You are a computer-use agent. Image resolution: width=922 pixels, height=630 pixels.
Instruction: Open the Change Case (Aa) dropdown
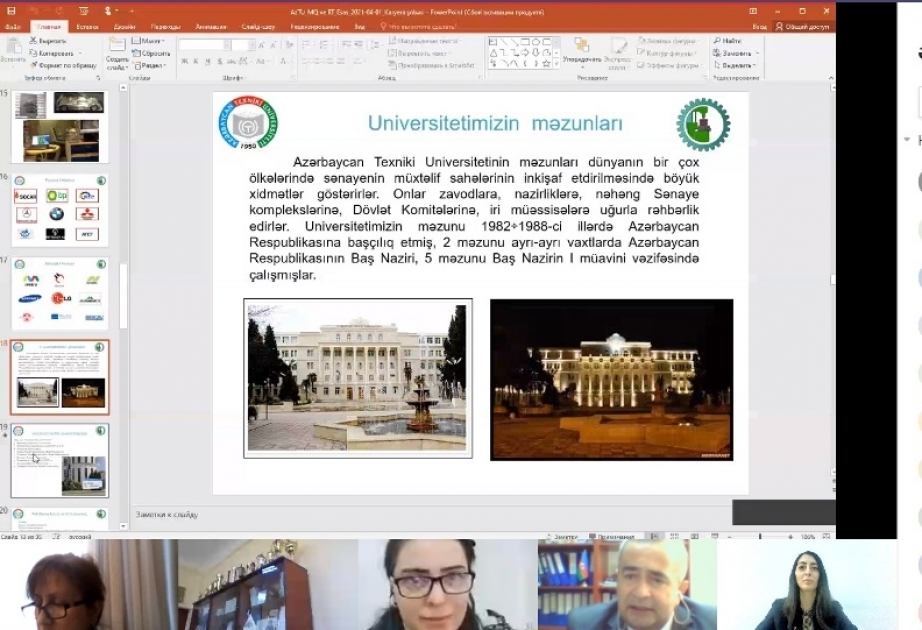click(x=262, y=61)
